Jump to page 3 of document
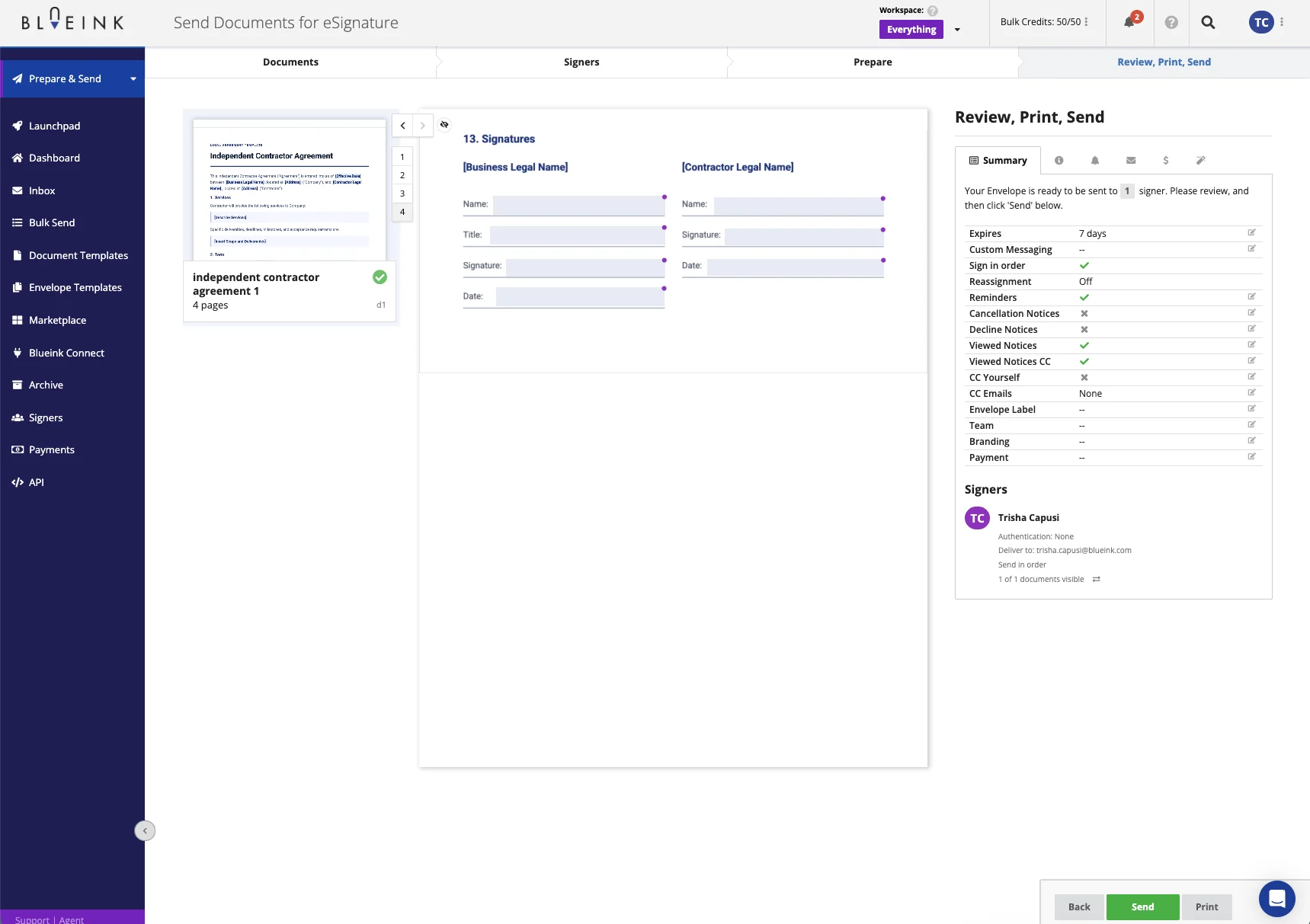1310x924 pixels. click(402, 193)
